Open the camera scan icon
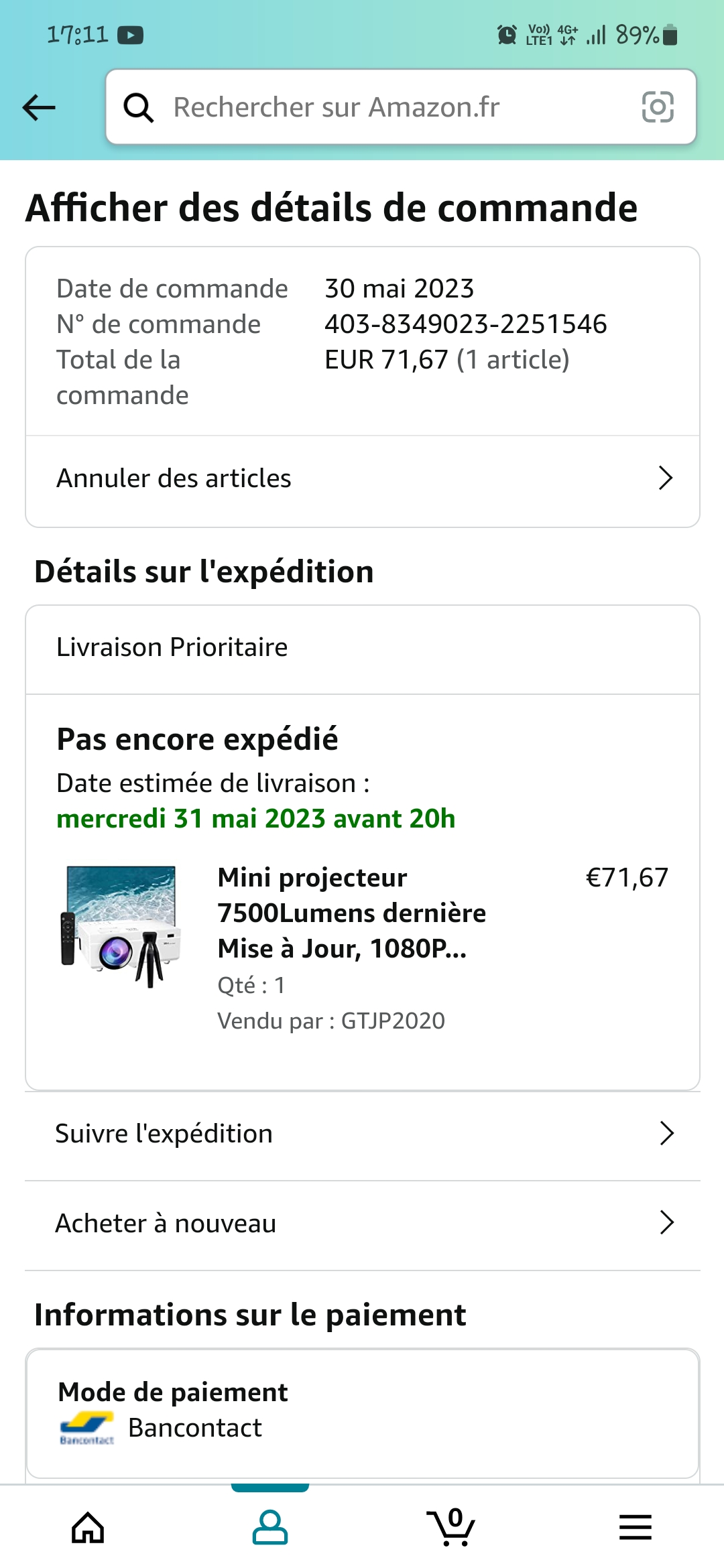The height and width of the screenshot is (1568, 724). tap(657, 107)
